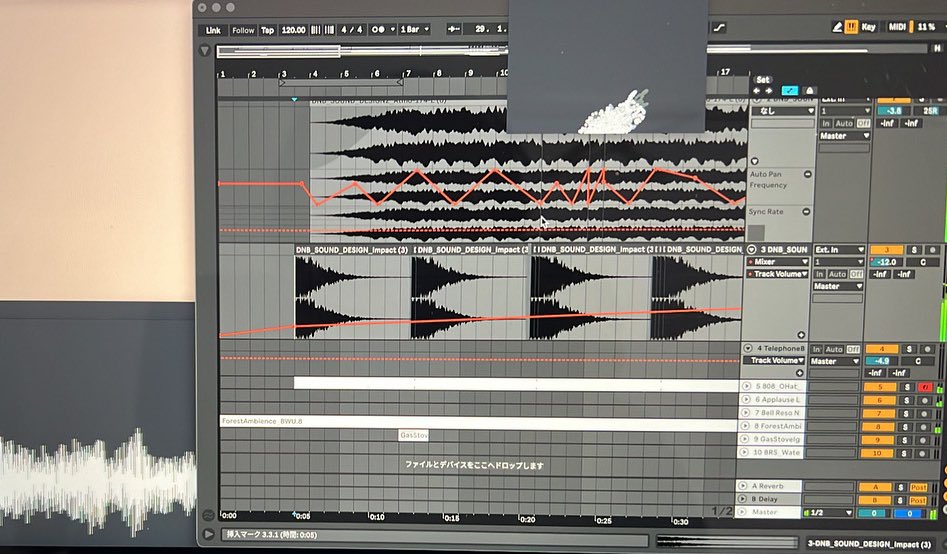Click the Follow arrangement position icon
The width and height of the screenshot is (947, 554).
click(454, 29)
